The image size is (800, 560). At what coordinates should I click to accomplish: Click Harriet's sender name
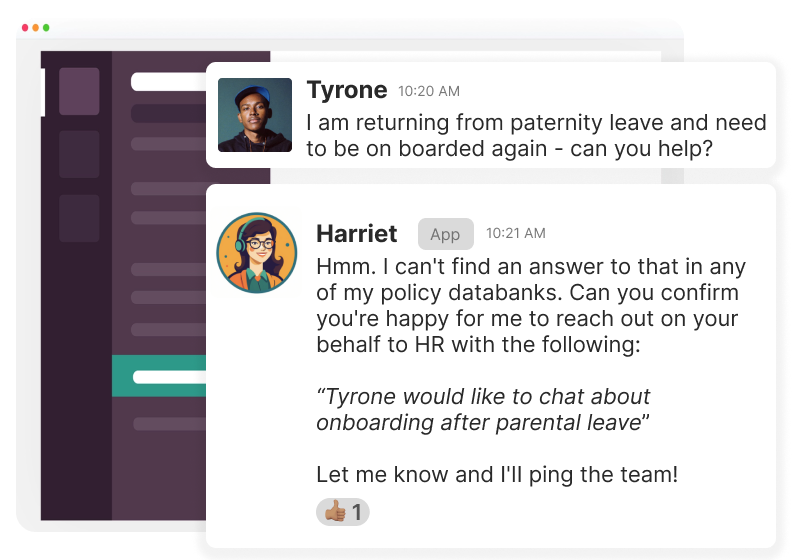pyautogui.click(x=356, y=234)
